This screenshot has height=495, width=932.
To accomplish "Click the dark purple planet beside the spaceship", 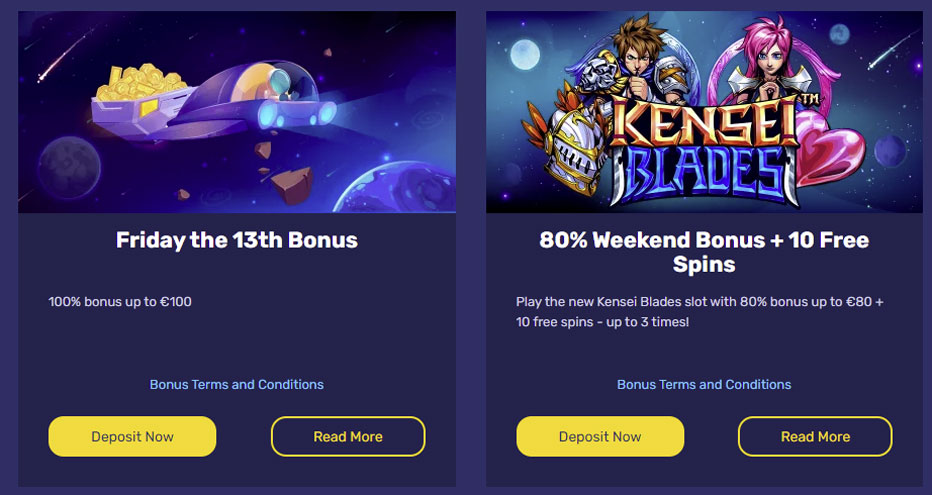I will [69, 168].
